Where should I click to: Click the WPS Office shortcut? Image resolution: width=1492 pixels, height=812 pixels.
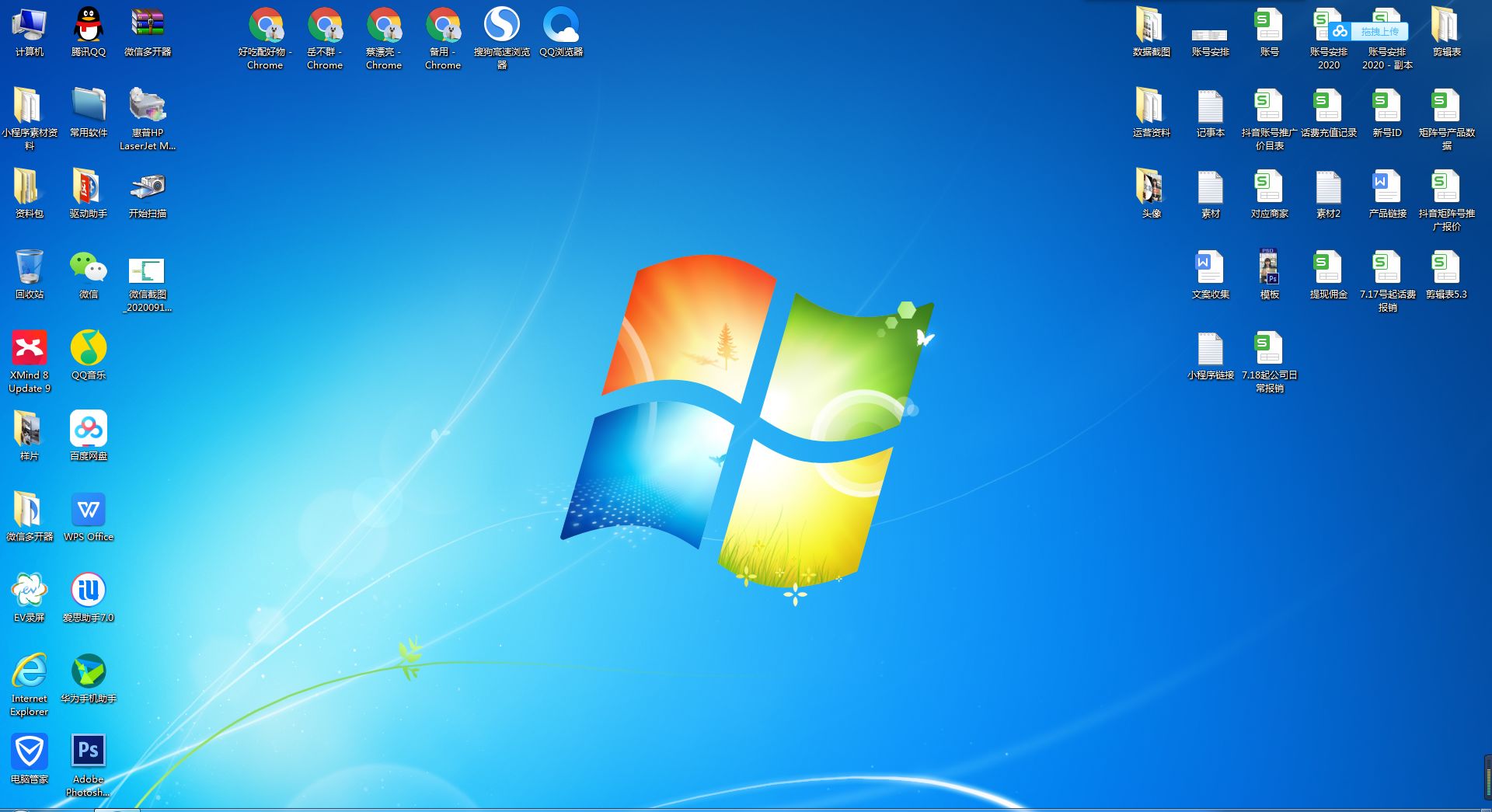click(89, 511)
